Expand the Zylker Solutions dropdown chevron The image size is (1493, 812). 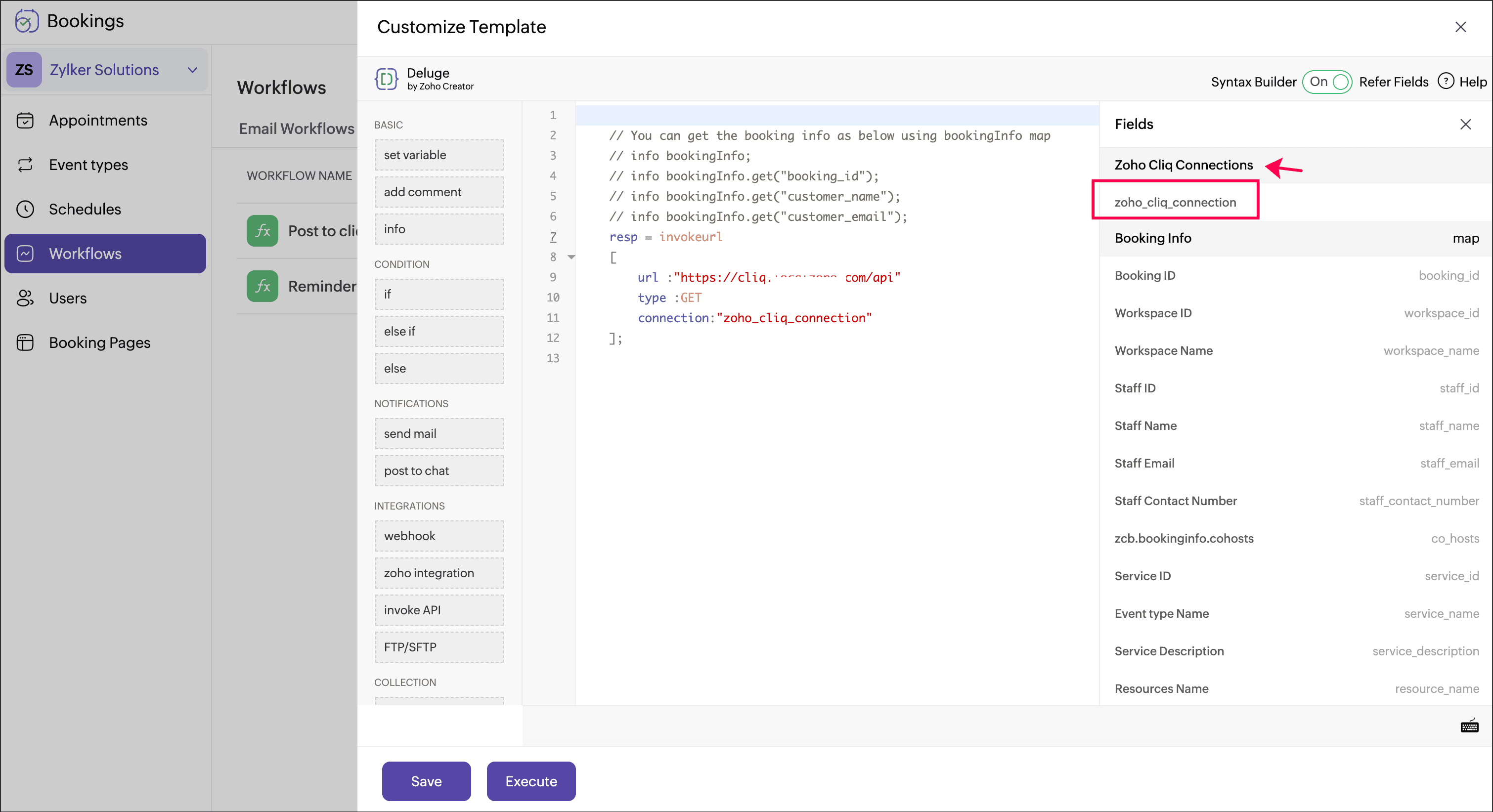pyautogui.click(x=192, y=70)
